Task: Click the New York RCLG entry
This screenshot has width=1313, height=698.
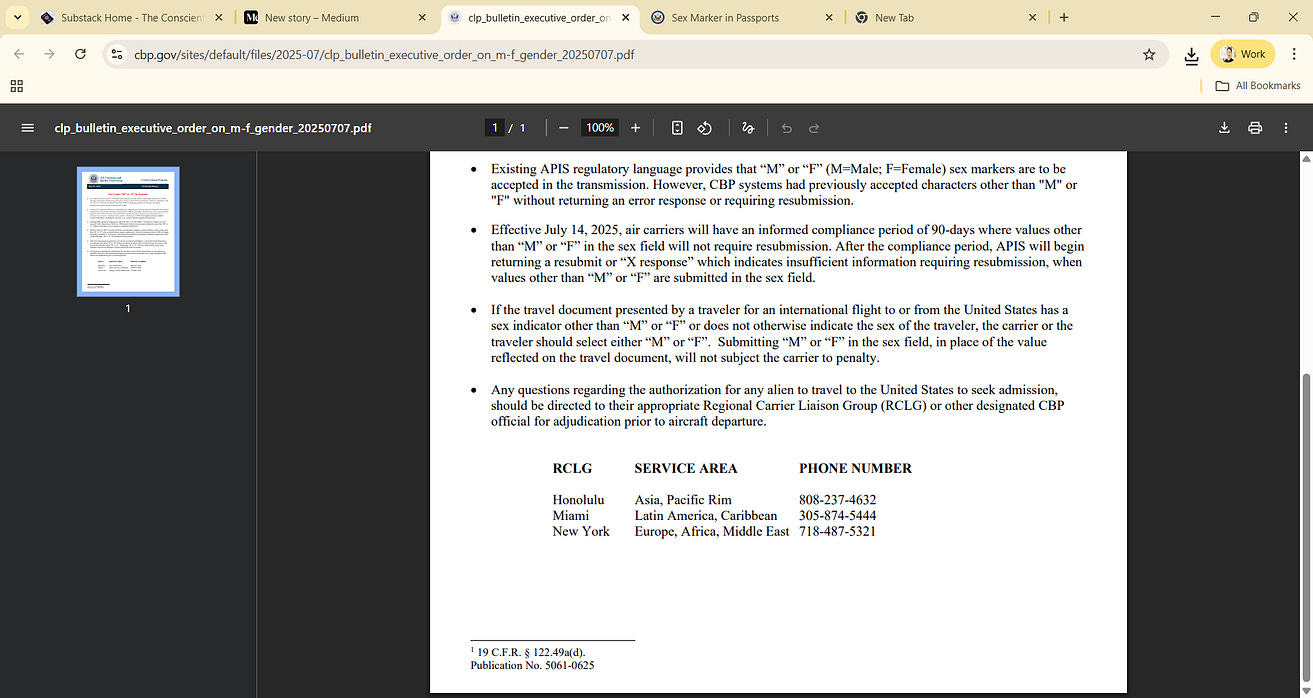Action: pos(581,532)
